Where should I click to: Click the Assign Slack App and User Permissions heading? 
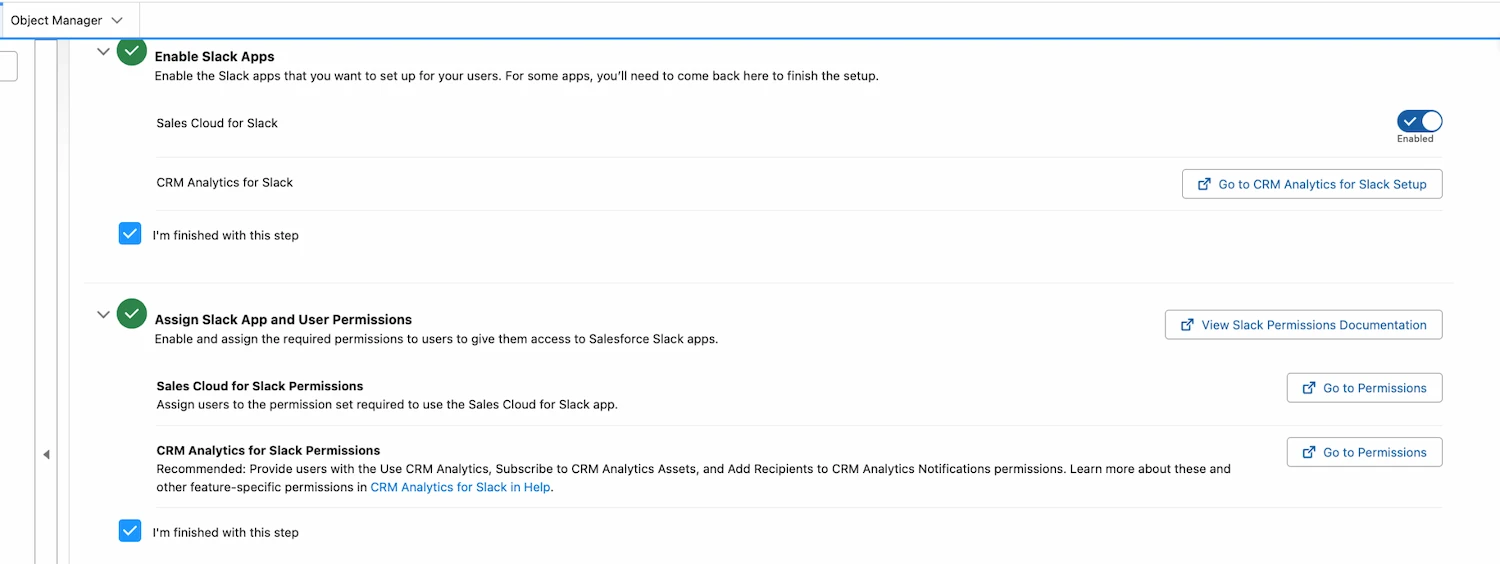pos(283,320)
